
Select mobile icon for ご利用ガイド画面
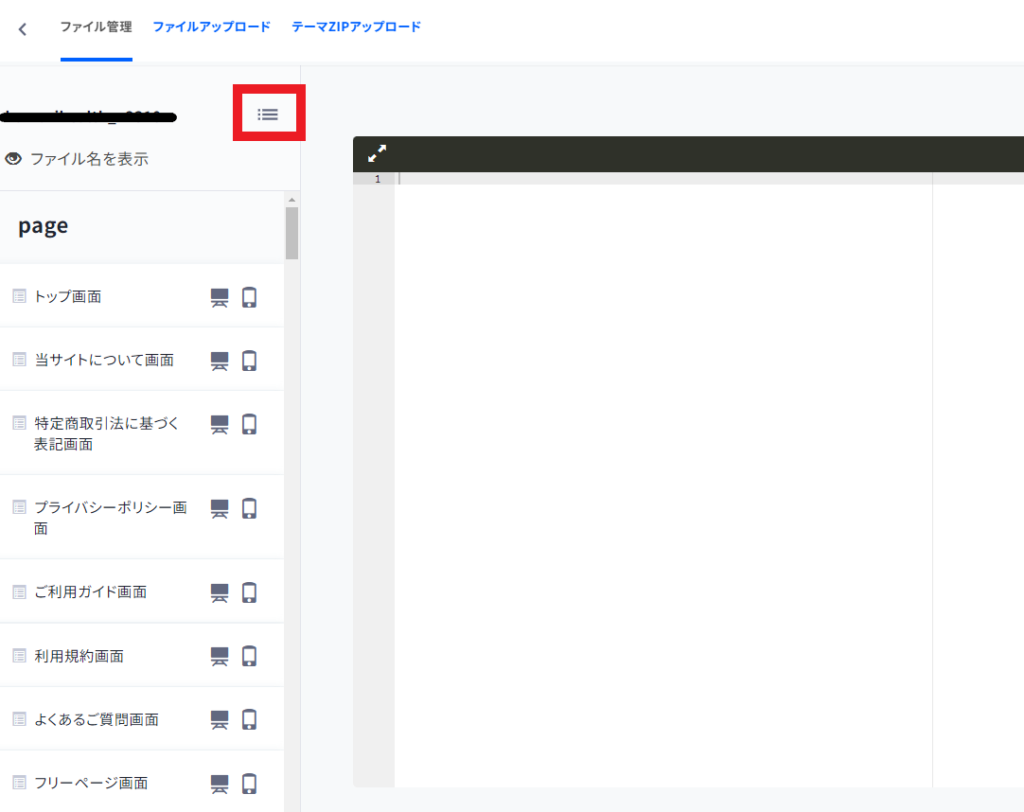[x=249, y=593]
